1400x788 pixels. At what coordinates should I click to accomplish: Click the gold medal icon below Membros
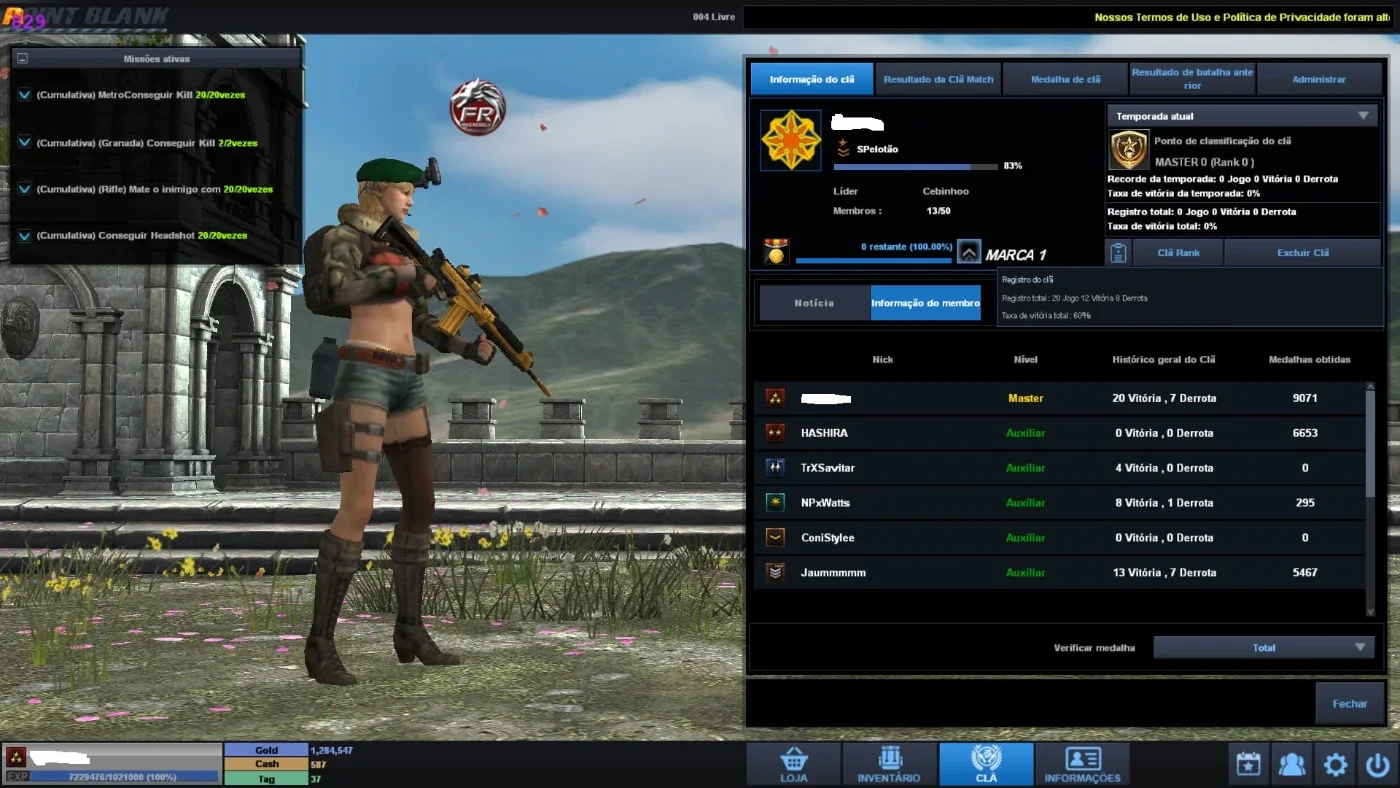click(x=775, y=252)
